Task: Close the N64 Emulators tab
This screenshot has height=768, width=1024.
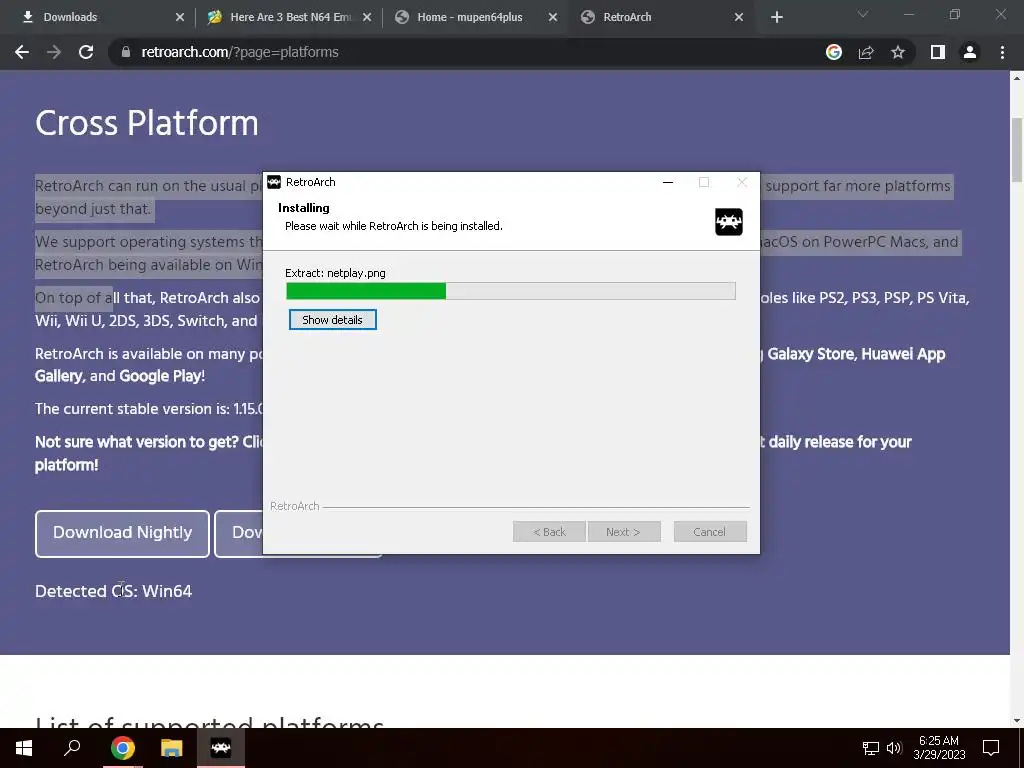Action: click(x=367, y=17)
